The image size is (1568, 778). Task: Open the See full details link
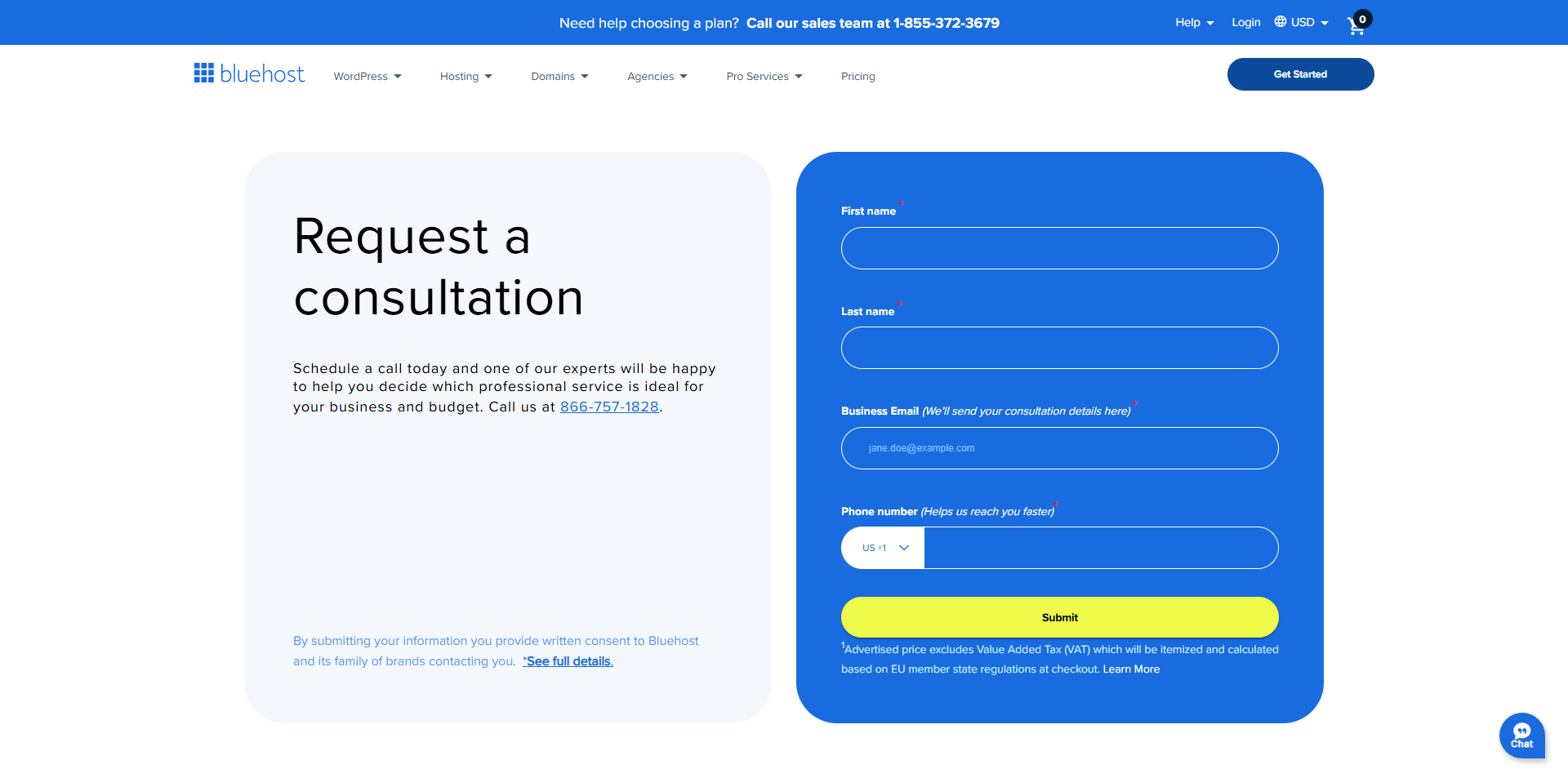click(x=568, y=661)
